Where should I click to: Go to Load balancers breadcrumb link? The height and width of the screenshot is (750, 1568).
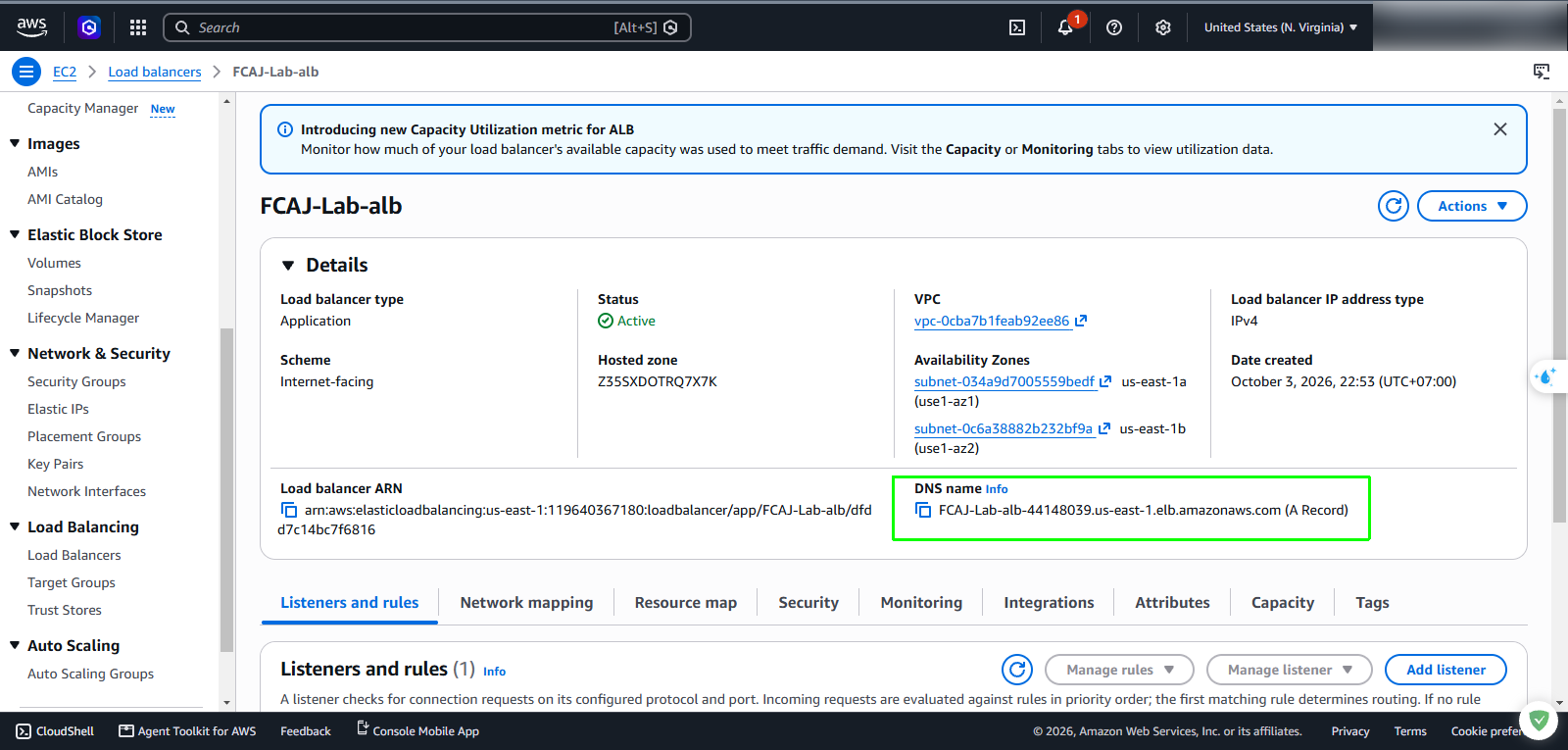(x=155, y=72)
